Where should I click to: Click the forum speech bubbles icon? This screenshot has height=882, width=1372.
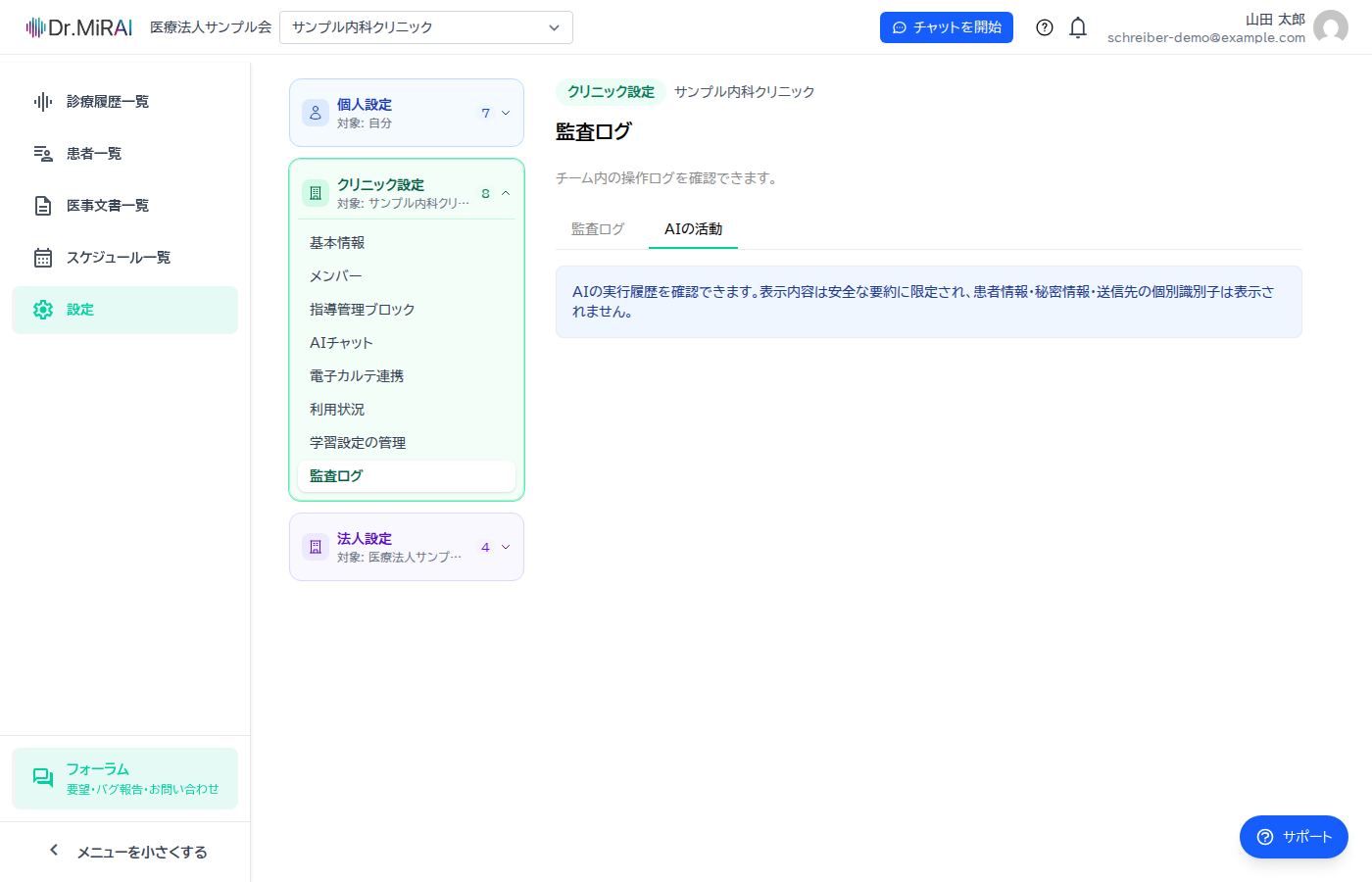[x=43, y=778]
